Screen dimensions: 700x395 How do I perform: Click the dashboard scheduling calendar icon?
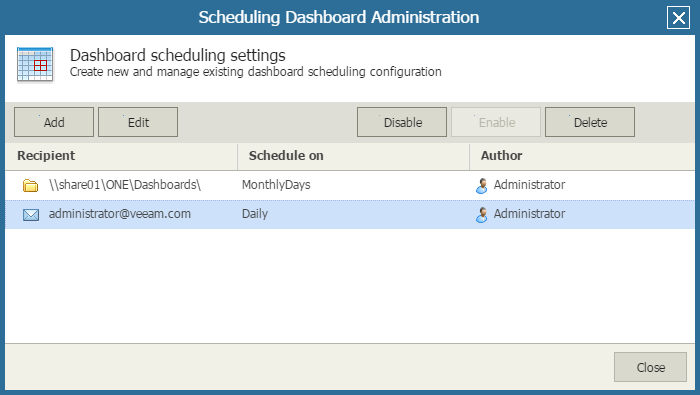pyautogui.click(x=35, y=65)
